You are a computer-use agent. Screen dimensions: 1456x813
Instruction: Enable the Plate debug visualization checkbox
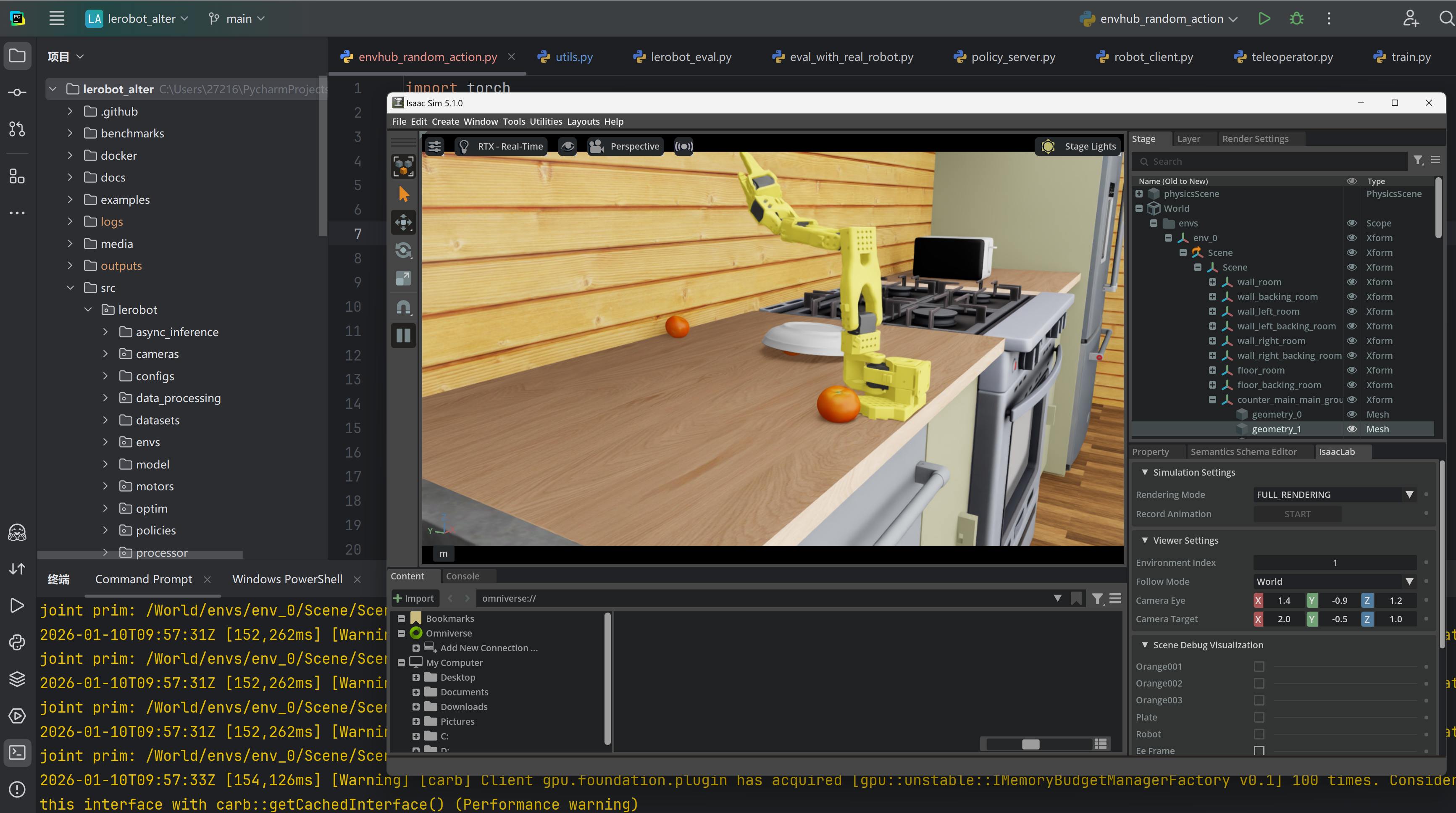pos(1259,718)
